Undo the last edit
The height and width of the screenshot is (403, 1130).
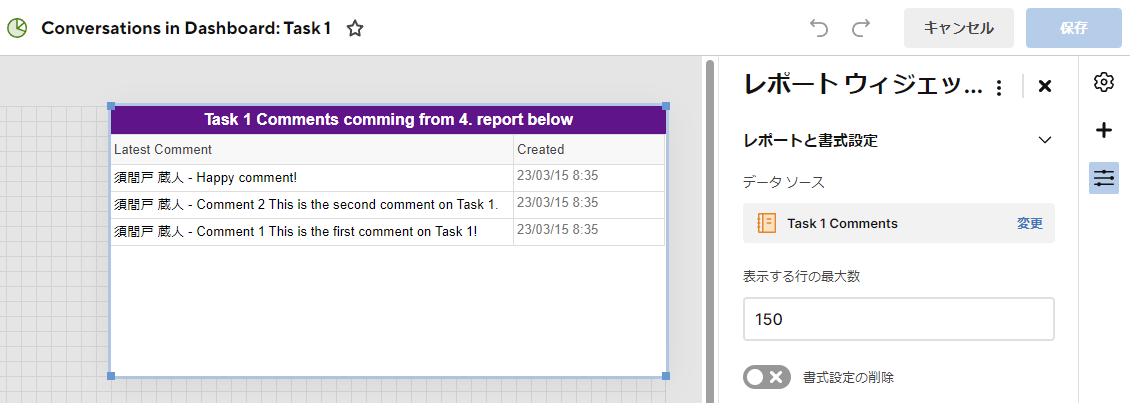819,28
